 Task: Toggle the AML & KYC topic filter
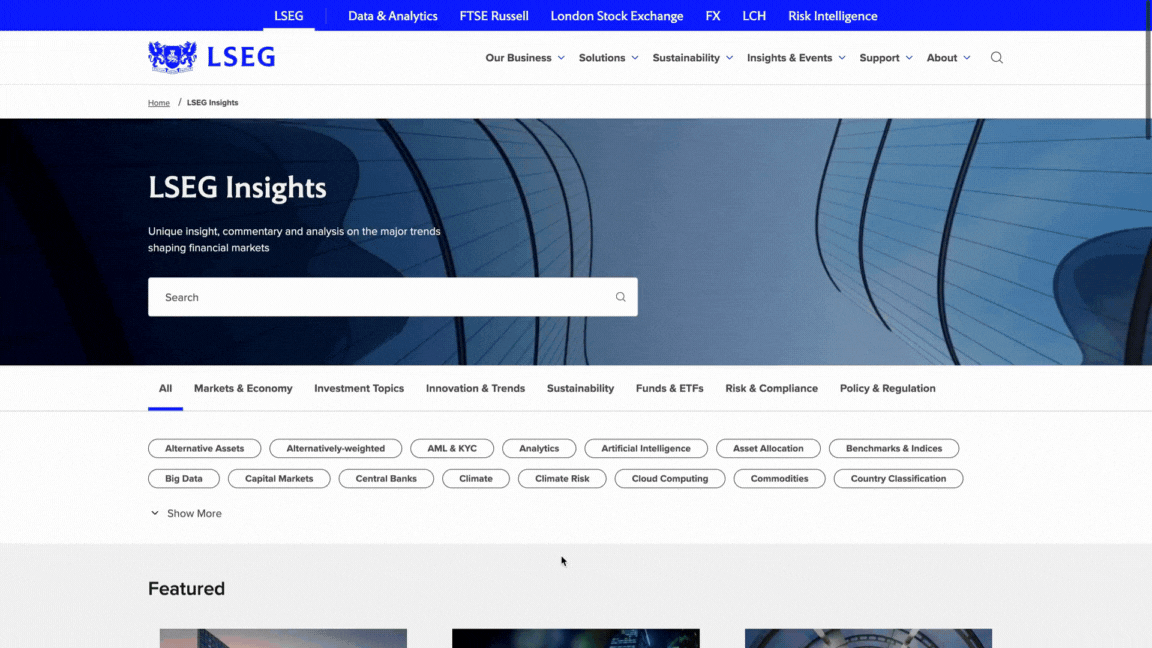[x=452, y=448]
